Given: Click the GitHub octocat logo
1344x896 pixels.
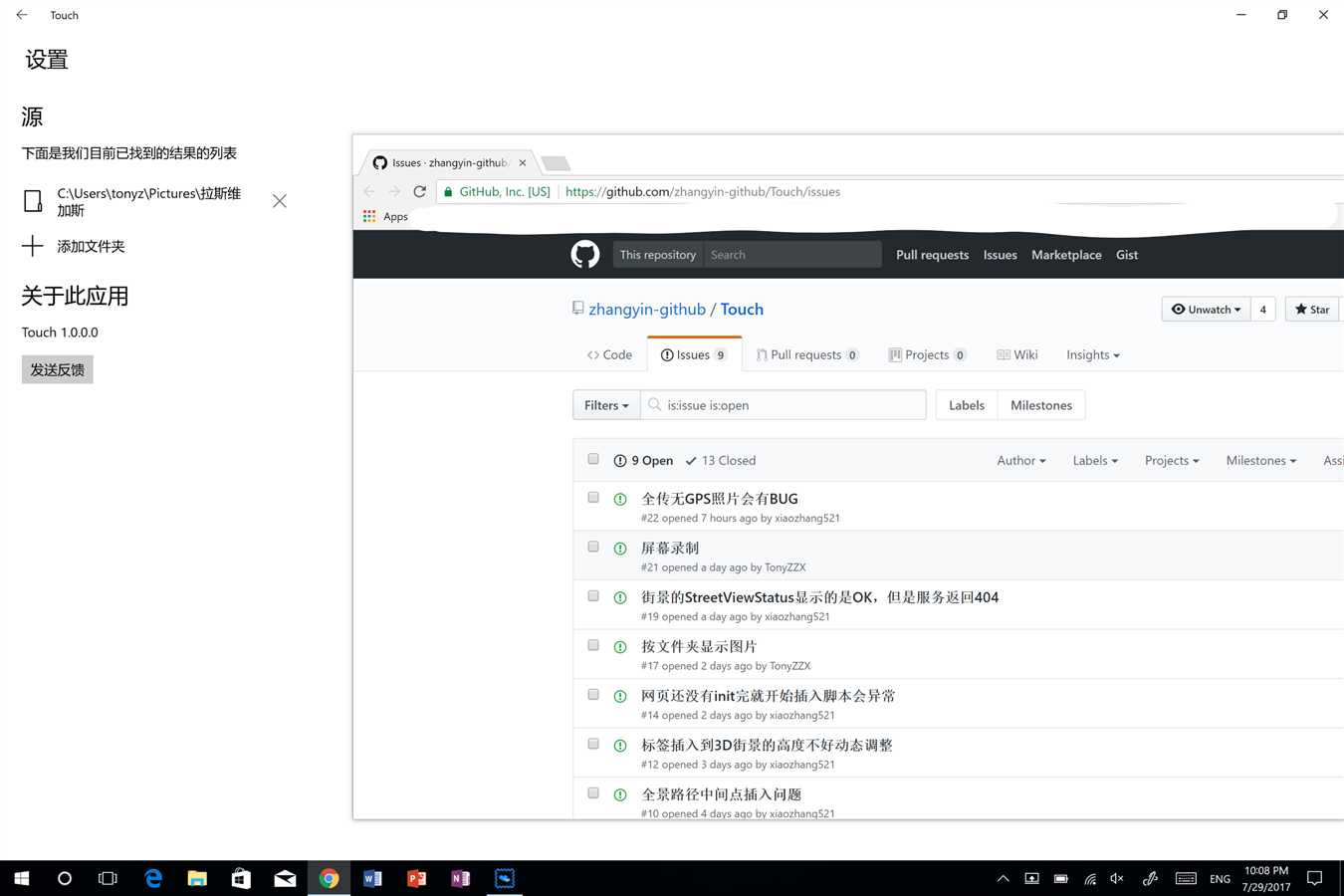Looking at the screenshot, I should [x=585, y=255].
